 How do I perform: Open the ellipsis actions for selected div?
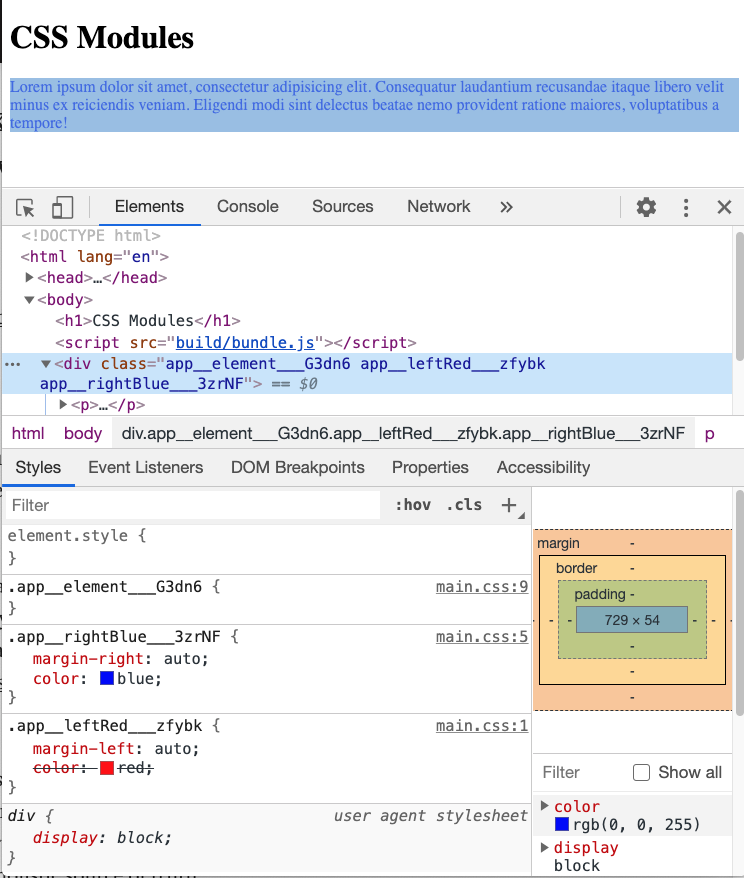[x=12, y=365]
